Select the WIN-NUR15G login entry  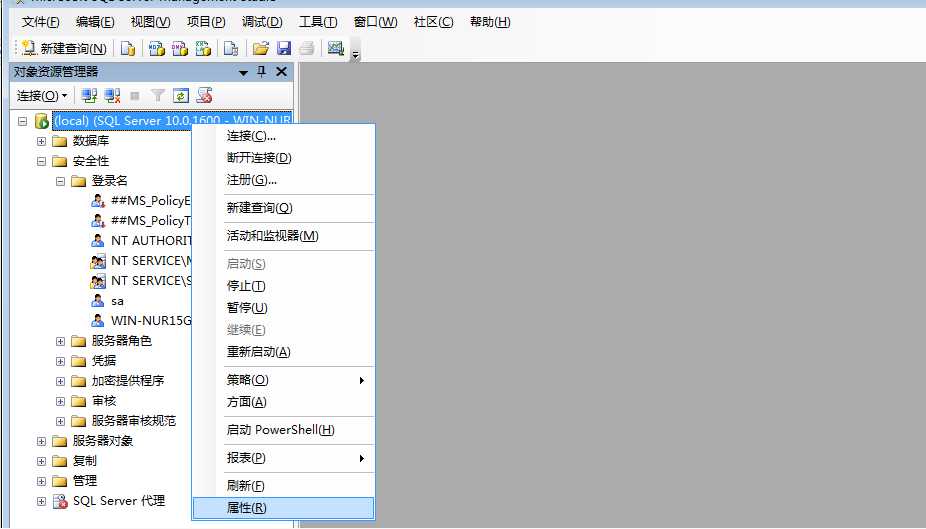(x=151, y=321)
